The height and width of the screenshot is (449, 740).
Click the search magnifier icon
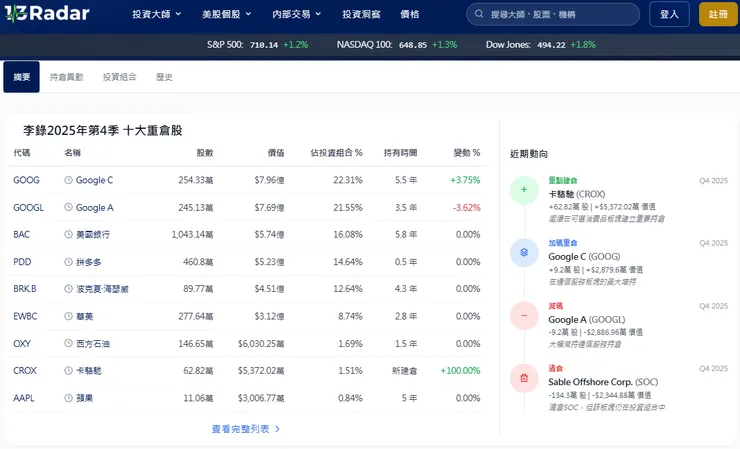[x=479, y=14]
